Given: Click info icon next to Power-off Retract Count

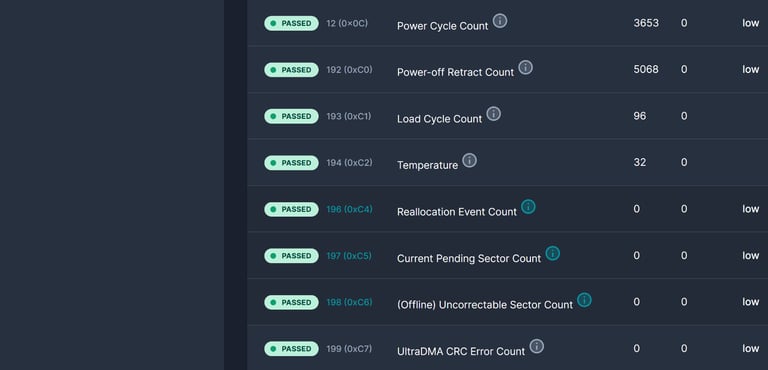Looking at the screenshot, I should pyautogui.click(x=526, y=68).
